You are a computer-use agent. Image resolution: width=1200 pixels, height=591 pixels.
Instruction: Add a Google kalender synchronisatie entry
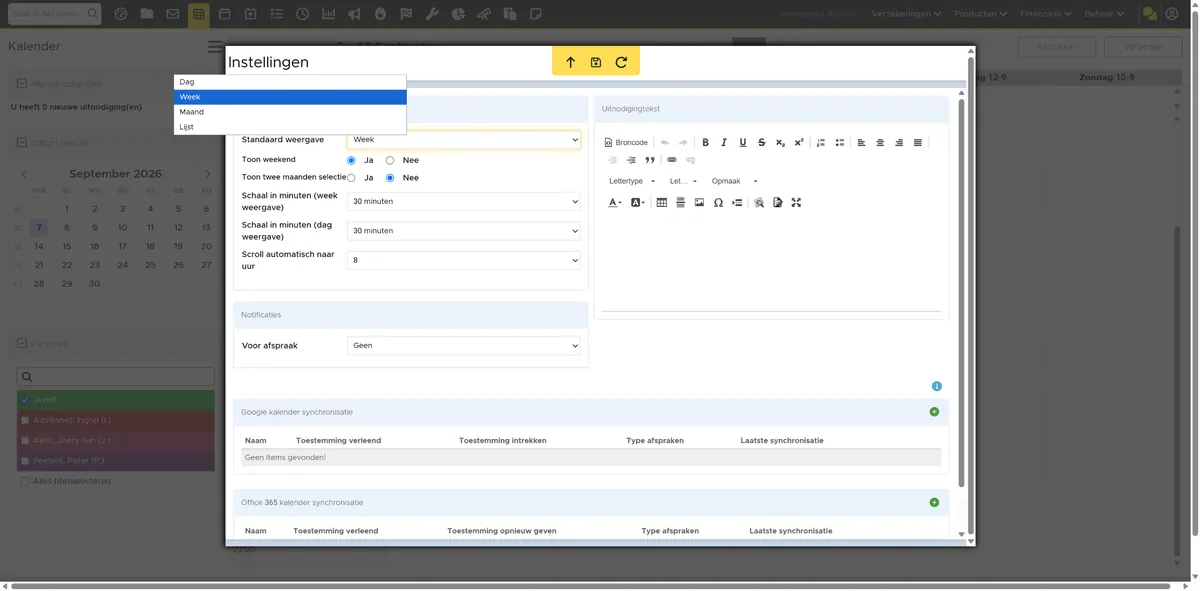point(934,412)
